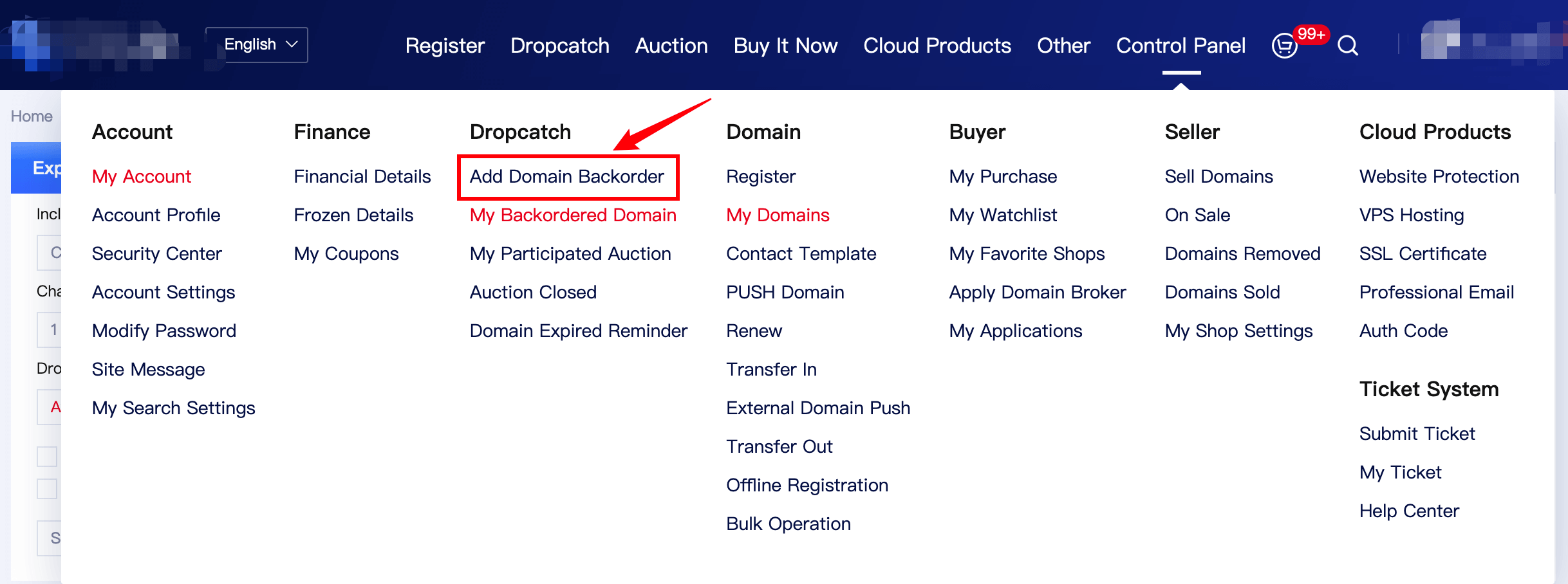Open Modify Password page
This screenshot has height=584, width=1568.
pos(163,331)
